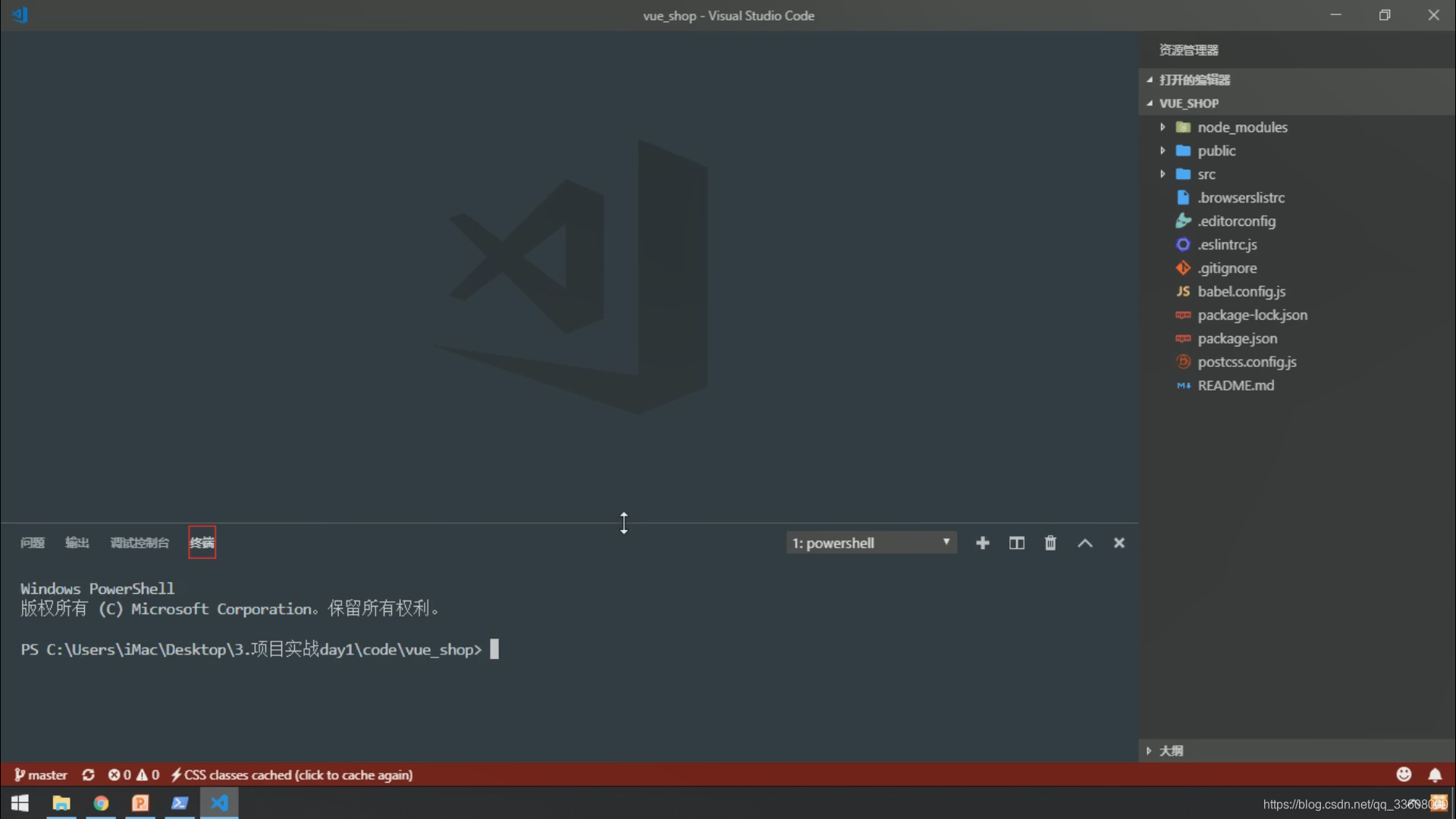This screenshot has height=819, width=1456.
Task: Open the feedback smiley icon
Action: point(1404,774)
